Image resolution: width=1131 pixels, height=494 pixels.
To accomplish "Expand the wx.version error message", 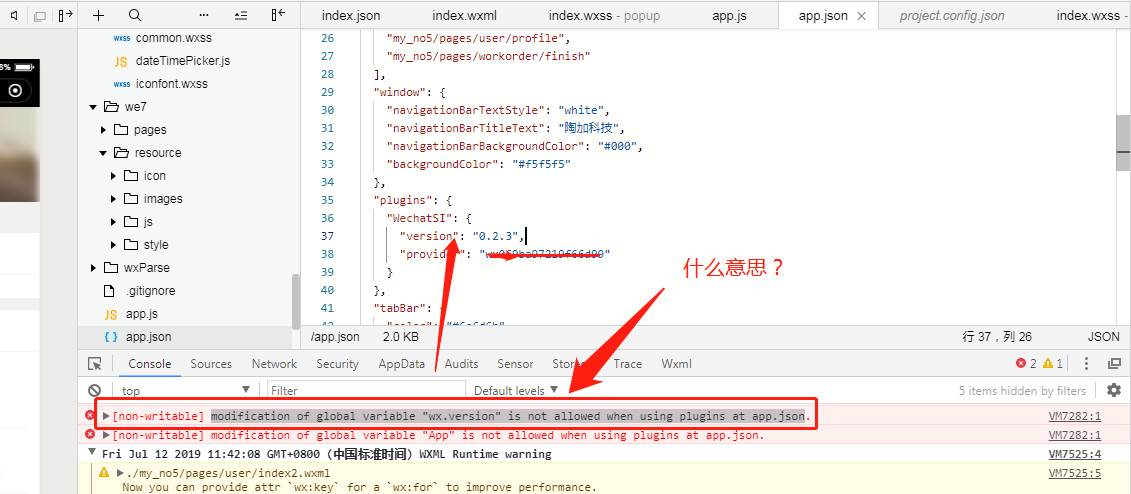I will [x=107, y=416].
